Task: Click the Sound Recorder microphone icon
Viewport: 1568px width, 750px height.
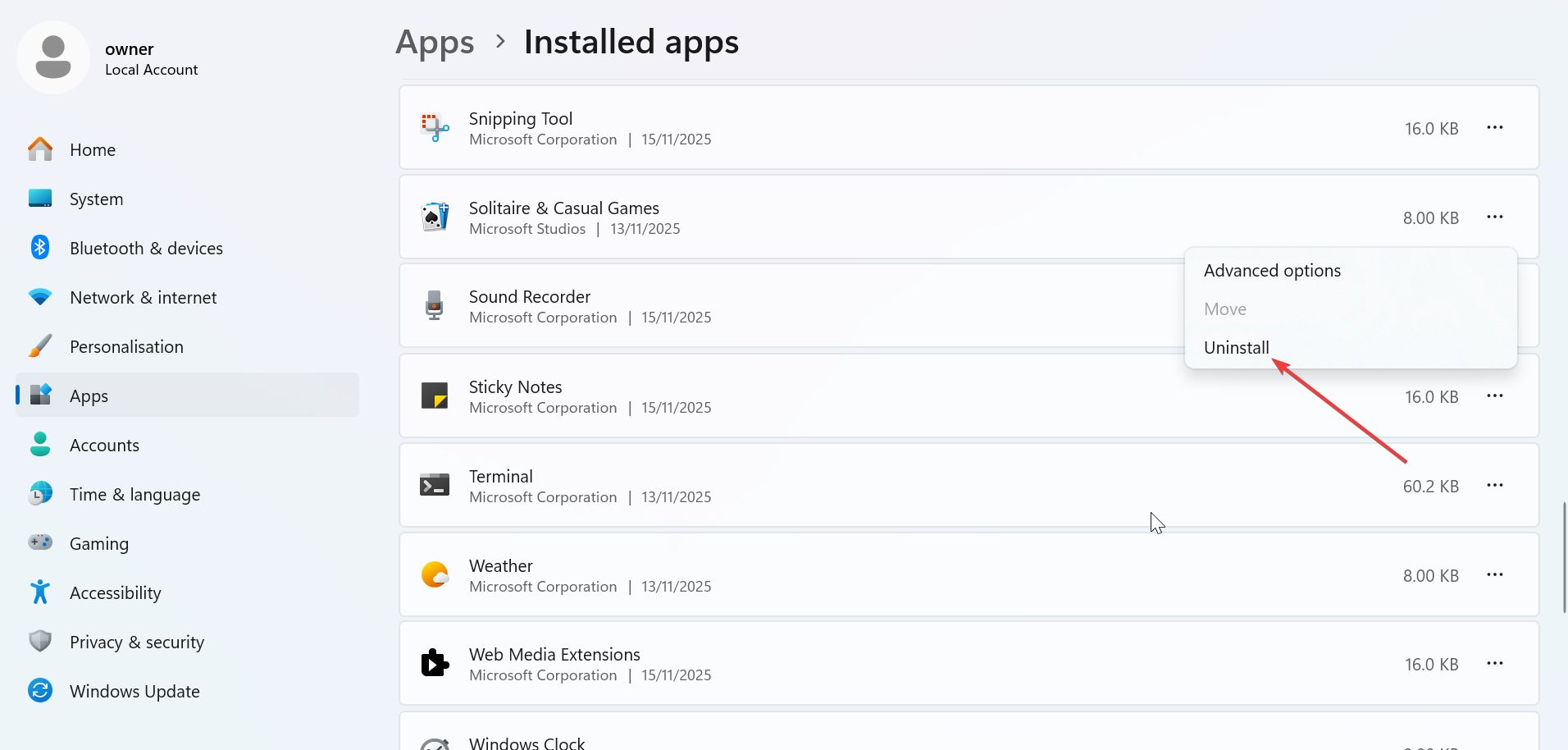Action: click(435, 306)
